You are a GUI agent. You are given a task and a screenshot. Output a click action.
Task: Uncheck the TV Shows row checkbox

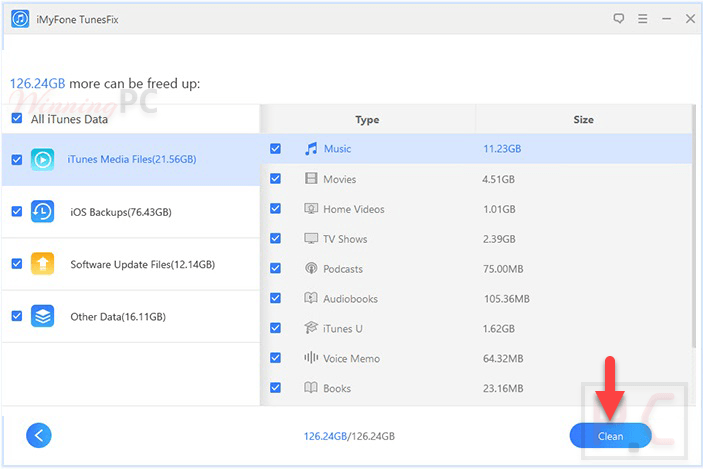pyautogui.click(x=276, y=238)
